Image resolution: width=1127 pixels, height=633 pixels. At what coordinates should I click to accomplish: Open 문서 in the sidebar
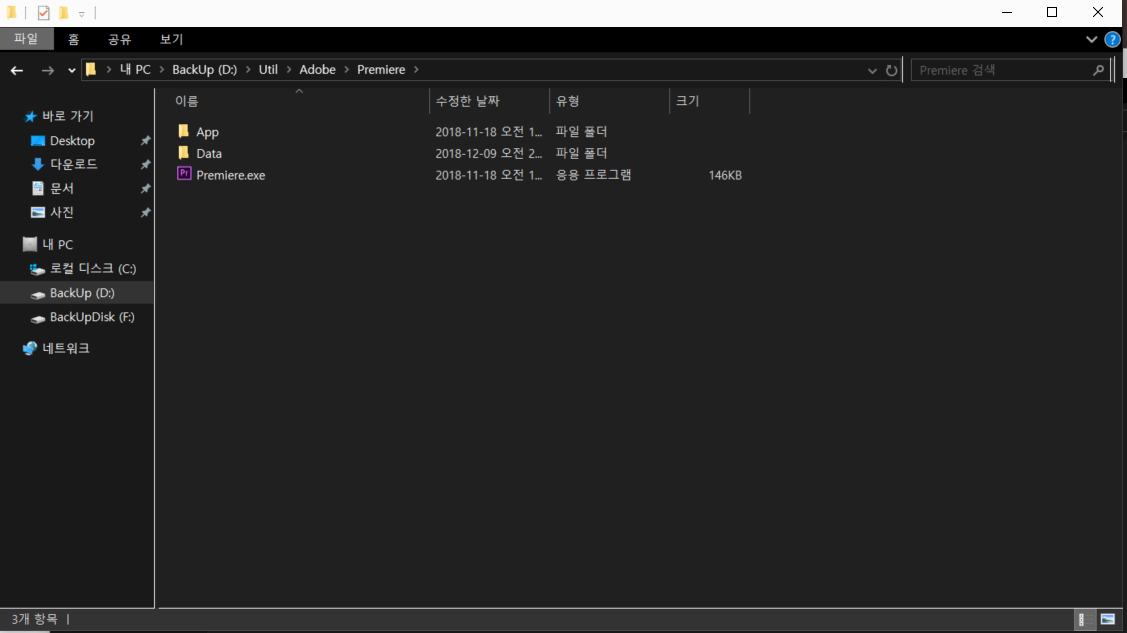click(62, 188)
